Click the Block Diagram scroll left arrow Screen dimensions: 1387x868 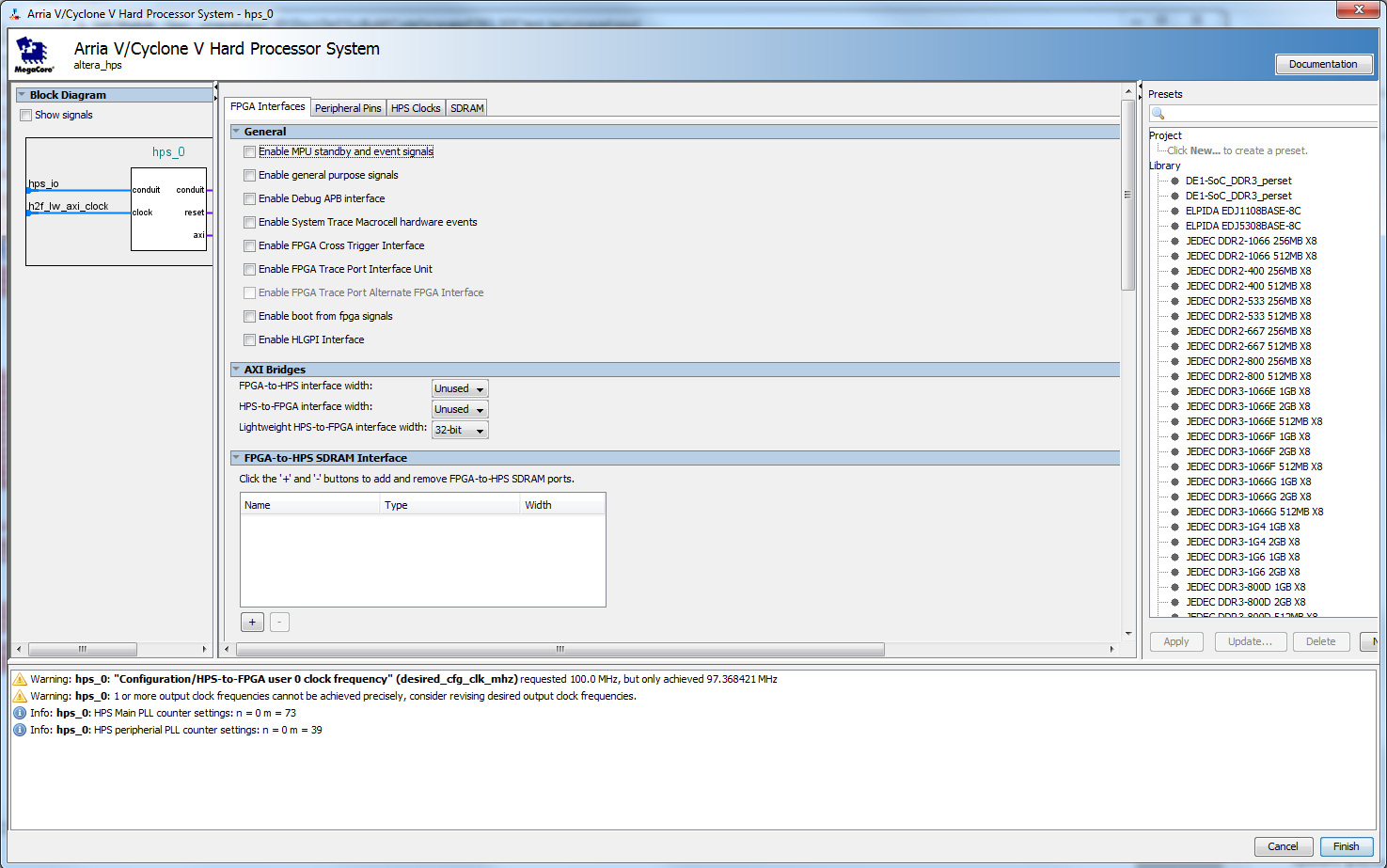(x=20, y=649)
